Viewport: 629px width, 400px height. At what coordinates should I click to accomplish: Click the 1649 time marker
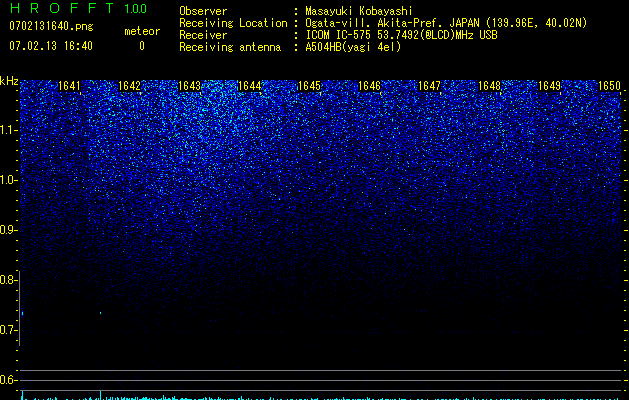(x=549, y=86)
